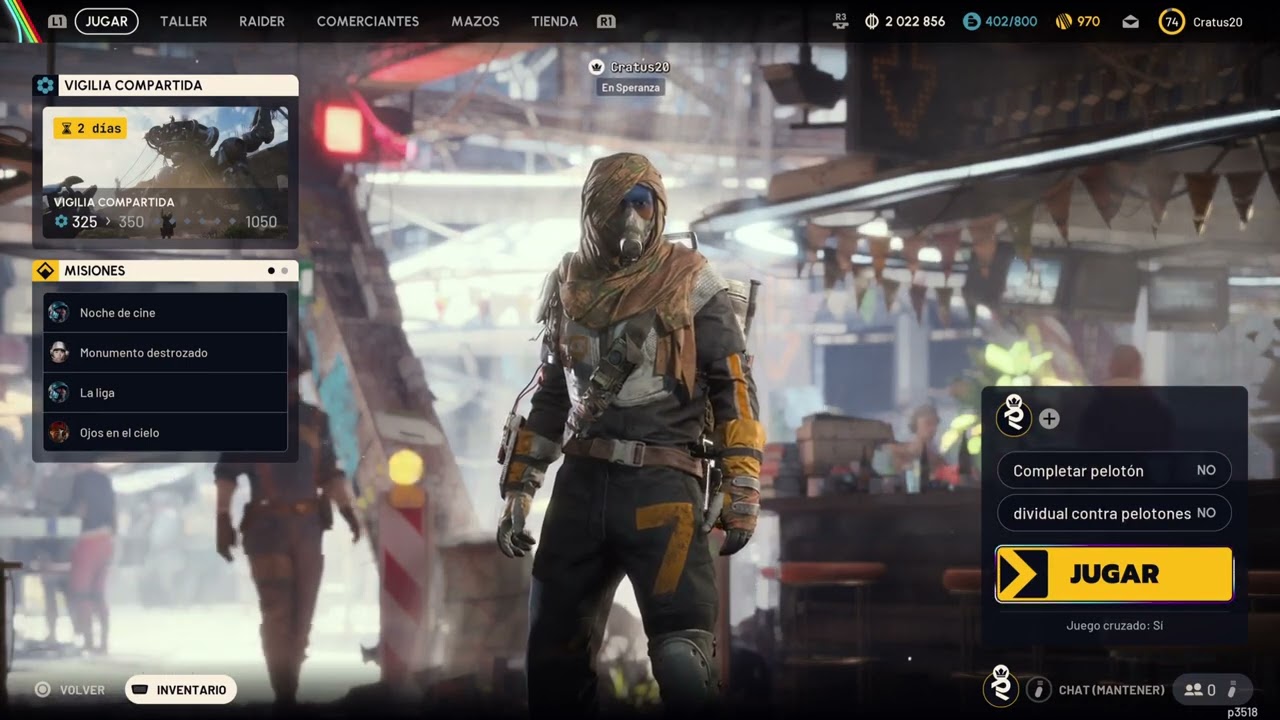This screenshot has width=1280, height=720.
Task: Click the gear icon in Vigilia Compartida header
Action: coord(45,85)
